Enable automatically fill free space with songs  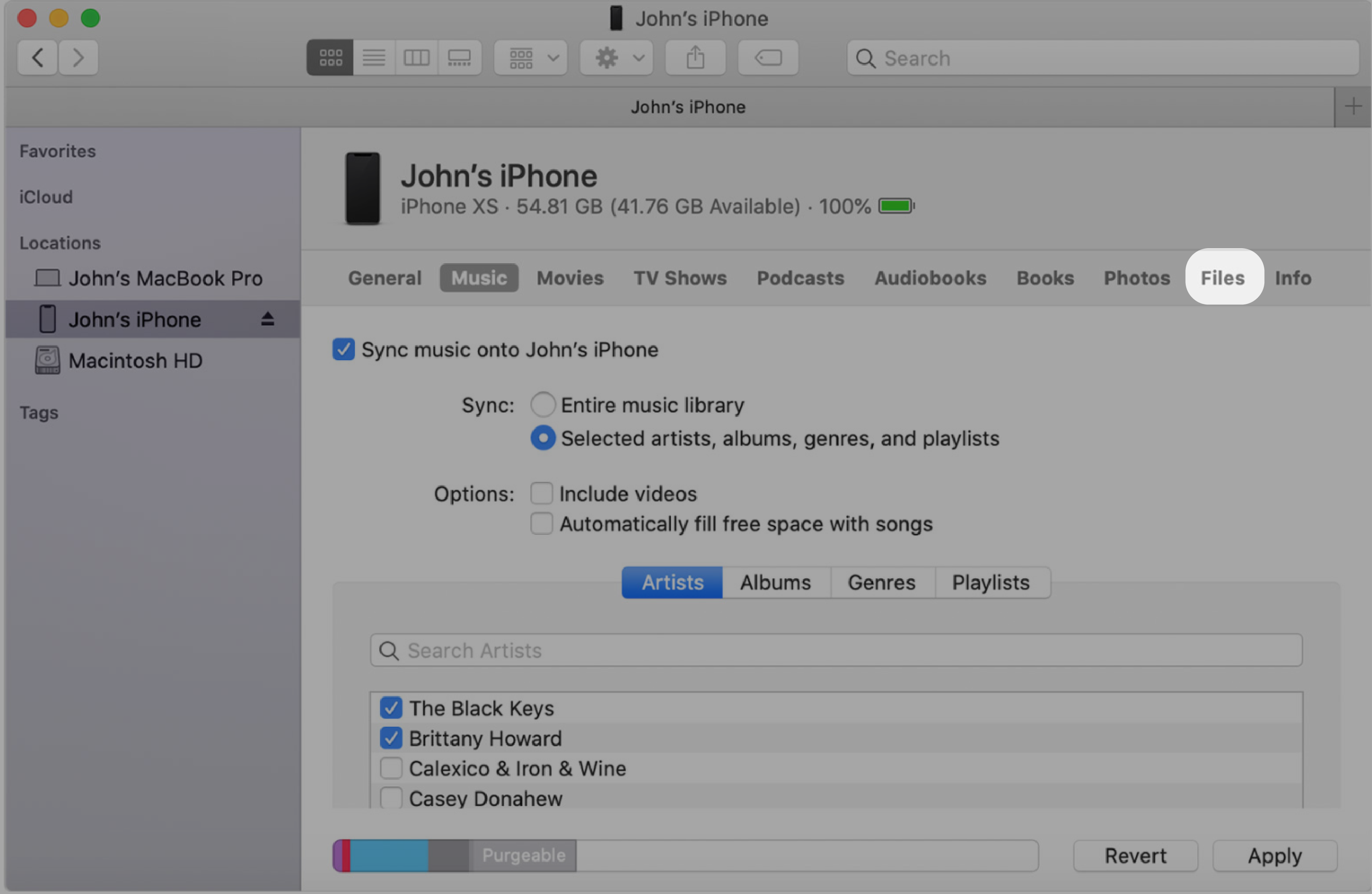(x=541, y=522)
